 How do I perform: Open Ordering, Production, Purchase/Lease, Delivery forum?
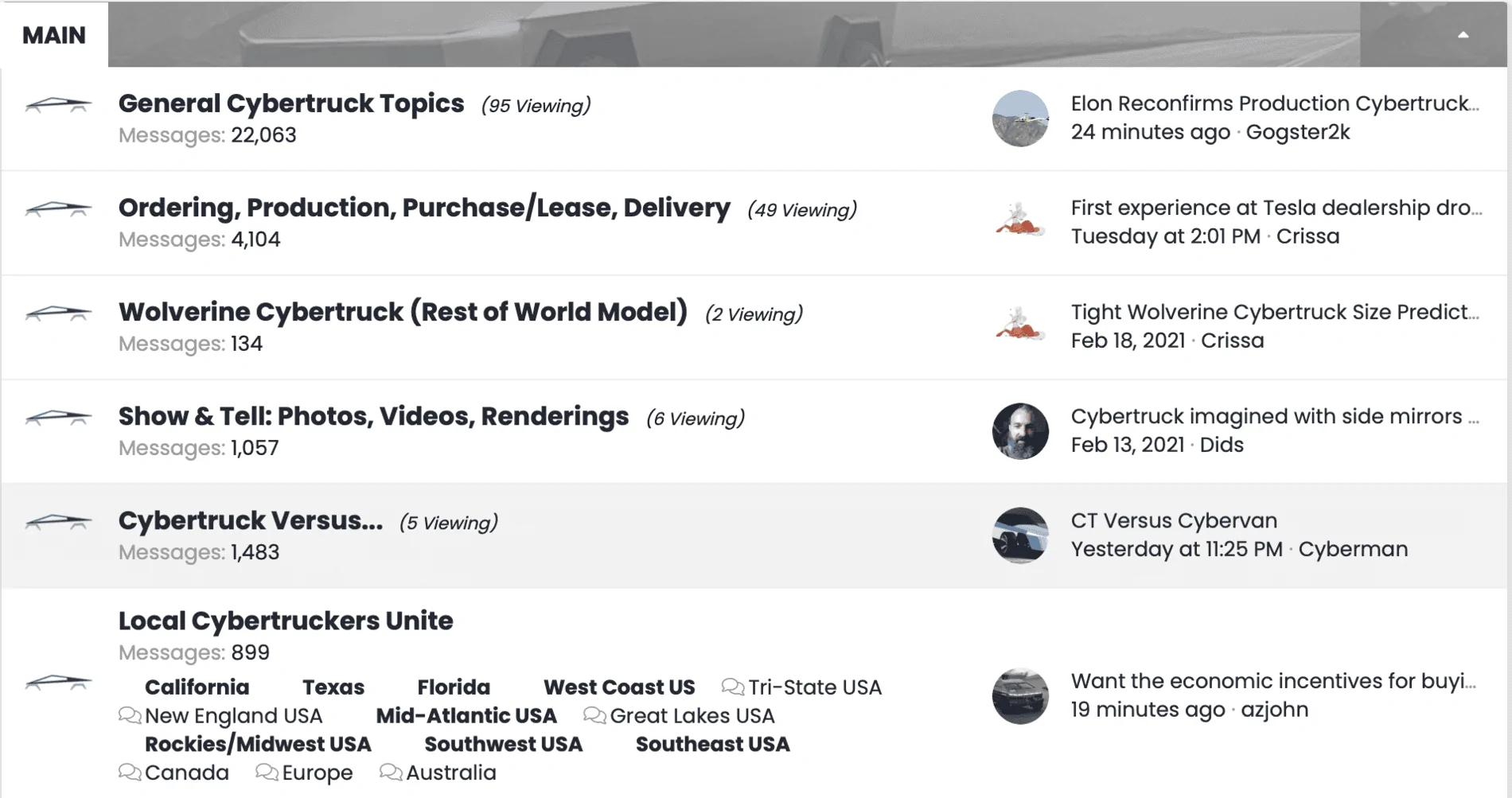click(x=424, y=208)
